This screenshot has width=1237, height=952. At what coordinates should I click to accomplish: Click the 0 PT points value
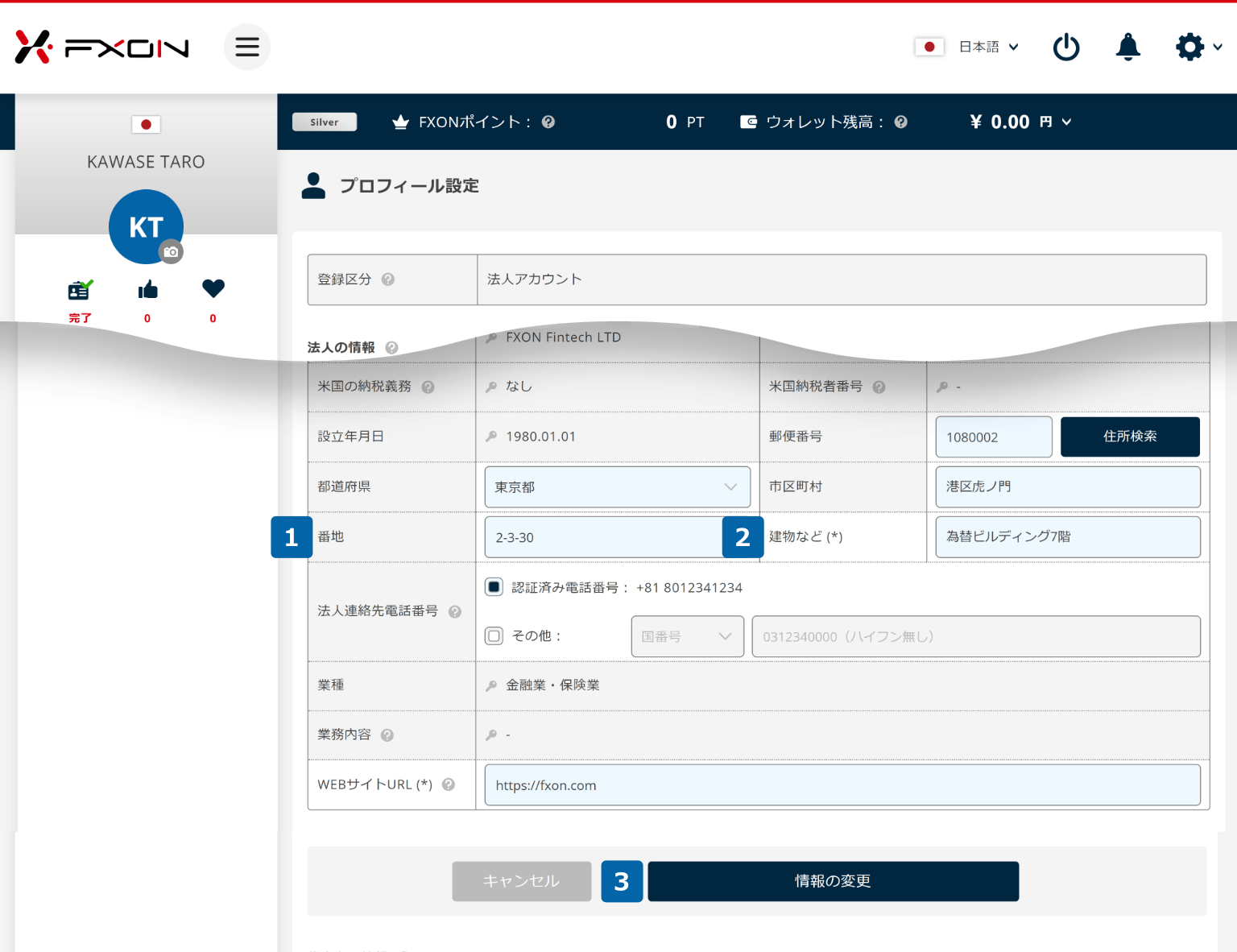(685, 122)
